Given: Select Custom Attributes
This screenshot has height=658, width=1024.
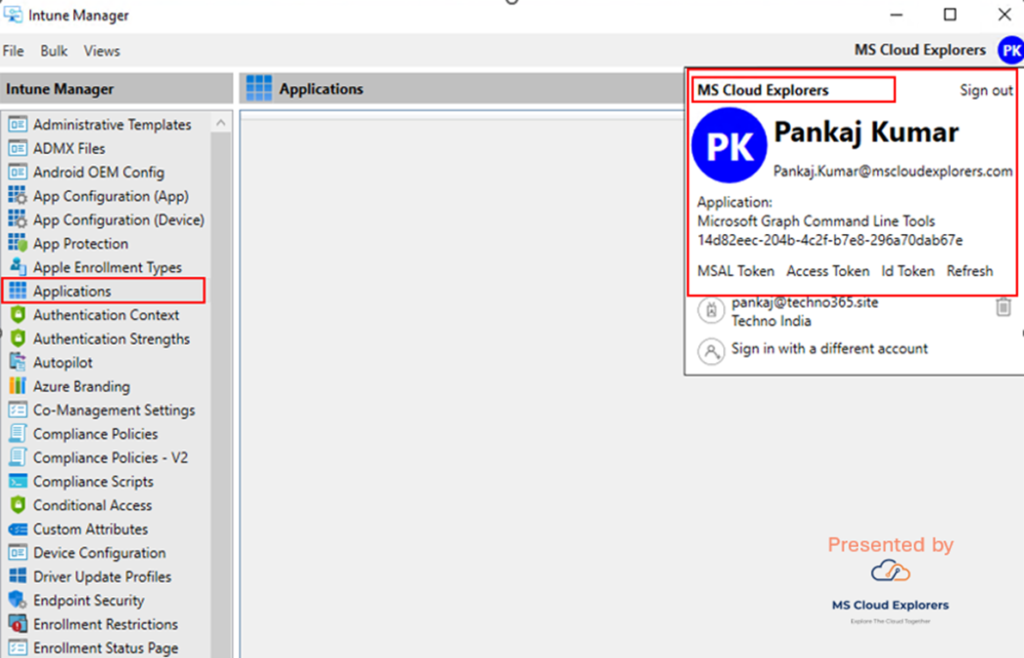Looking at the screenshot, I should point(91,529).
